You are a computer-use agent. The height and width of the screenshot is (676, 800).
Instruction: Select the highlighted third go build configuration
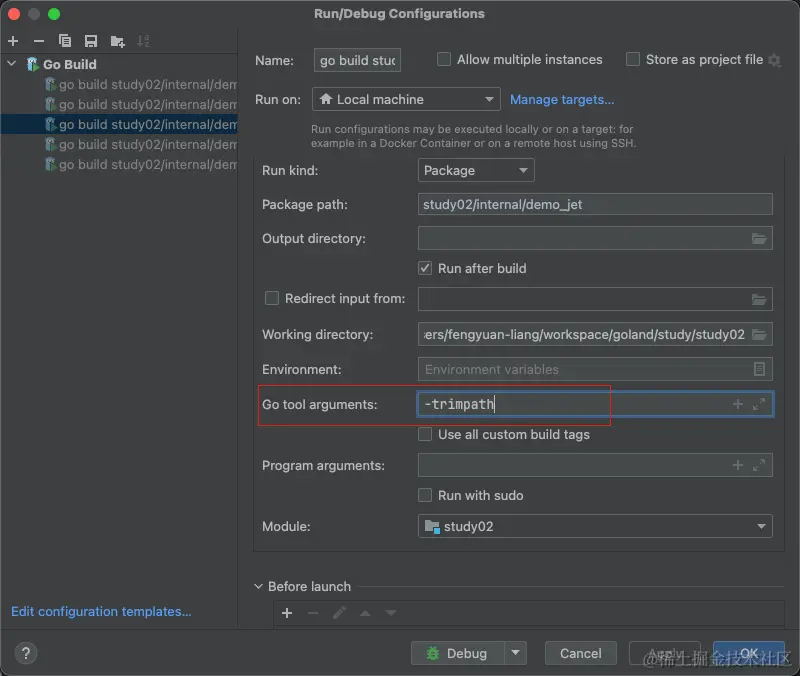point(119,124)
